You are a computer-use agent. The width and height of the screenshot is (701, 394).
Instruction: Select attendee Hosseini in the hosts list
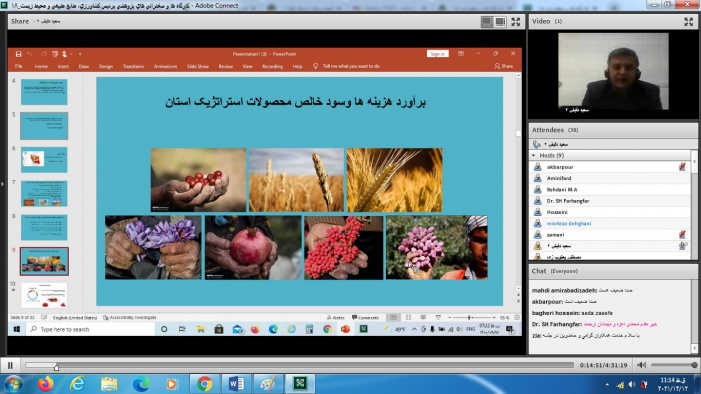click(x=610, y=212)
